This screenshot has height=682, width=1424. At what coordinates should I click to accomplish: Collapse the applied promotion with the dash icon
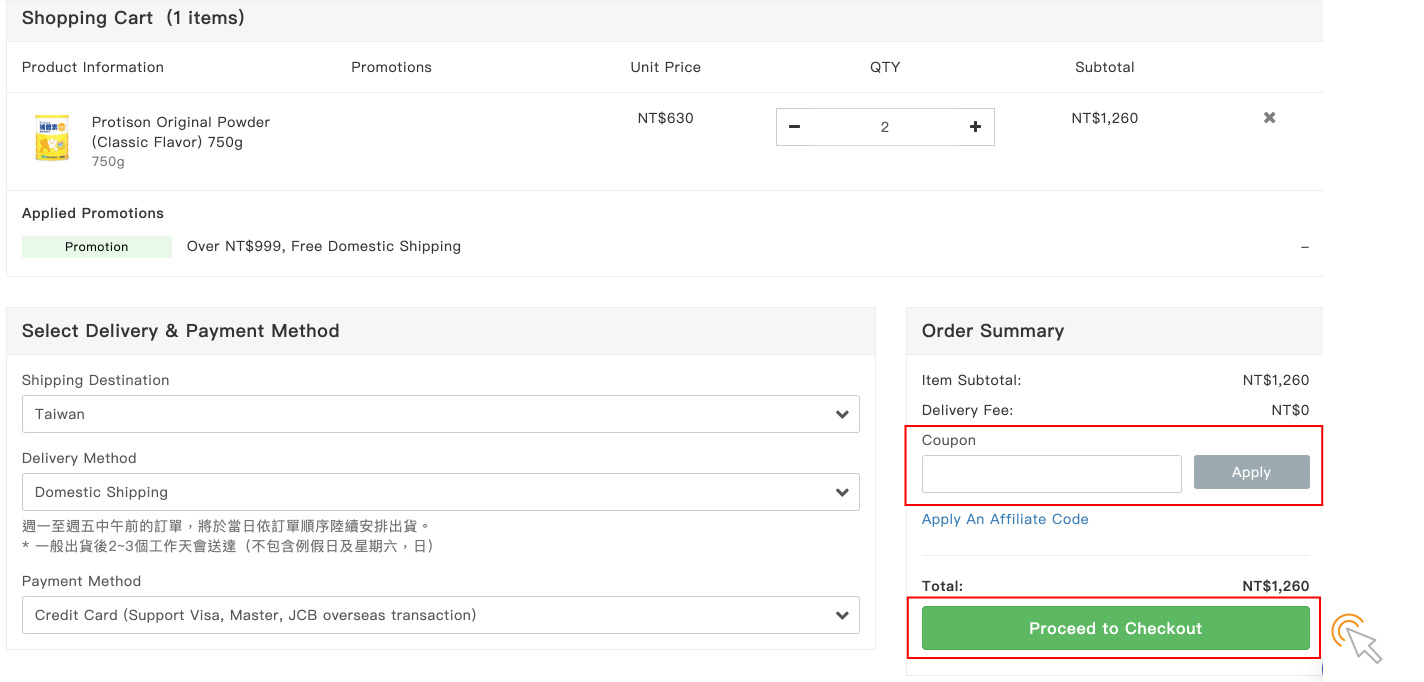tap(1304, 247)
